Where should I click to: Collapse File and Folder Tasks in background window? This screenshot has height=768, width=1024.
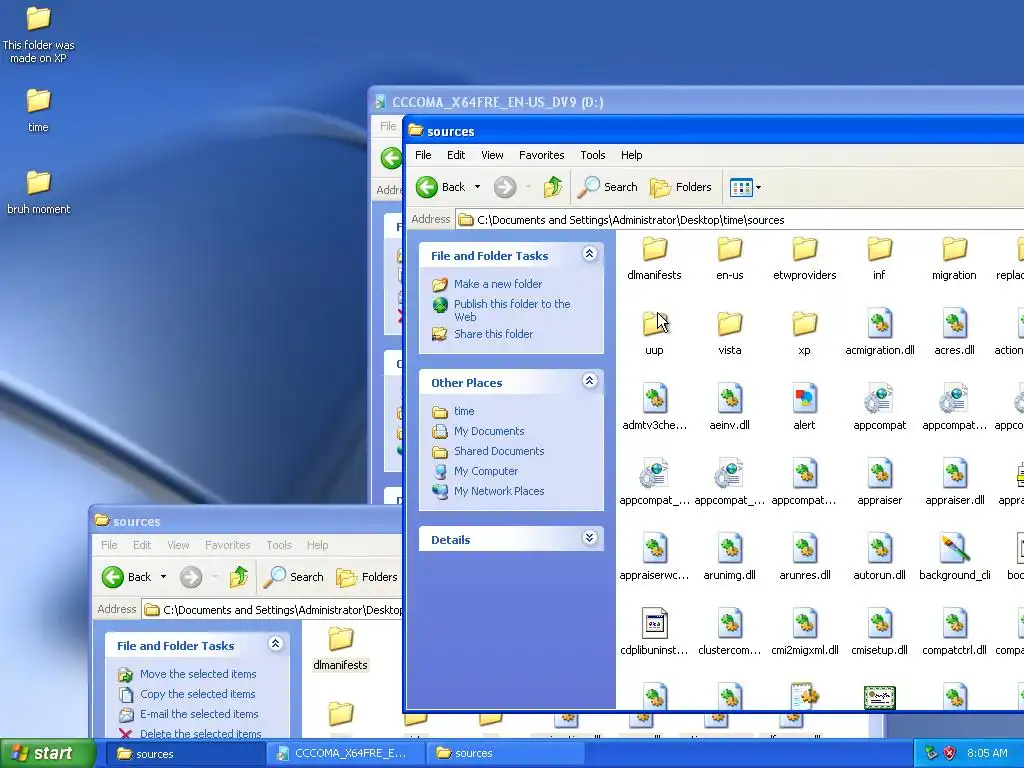275,644
